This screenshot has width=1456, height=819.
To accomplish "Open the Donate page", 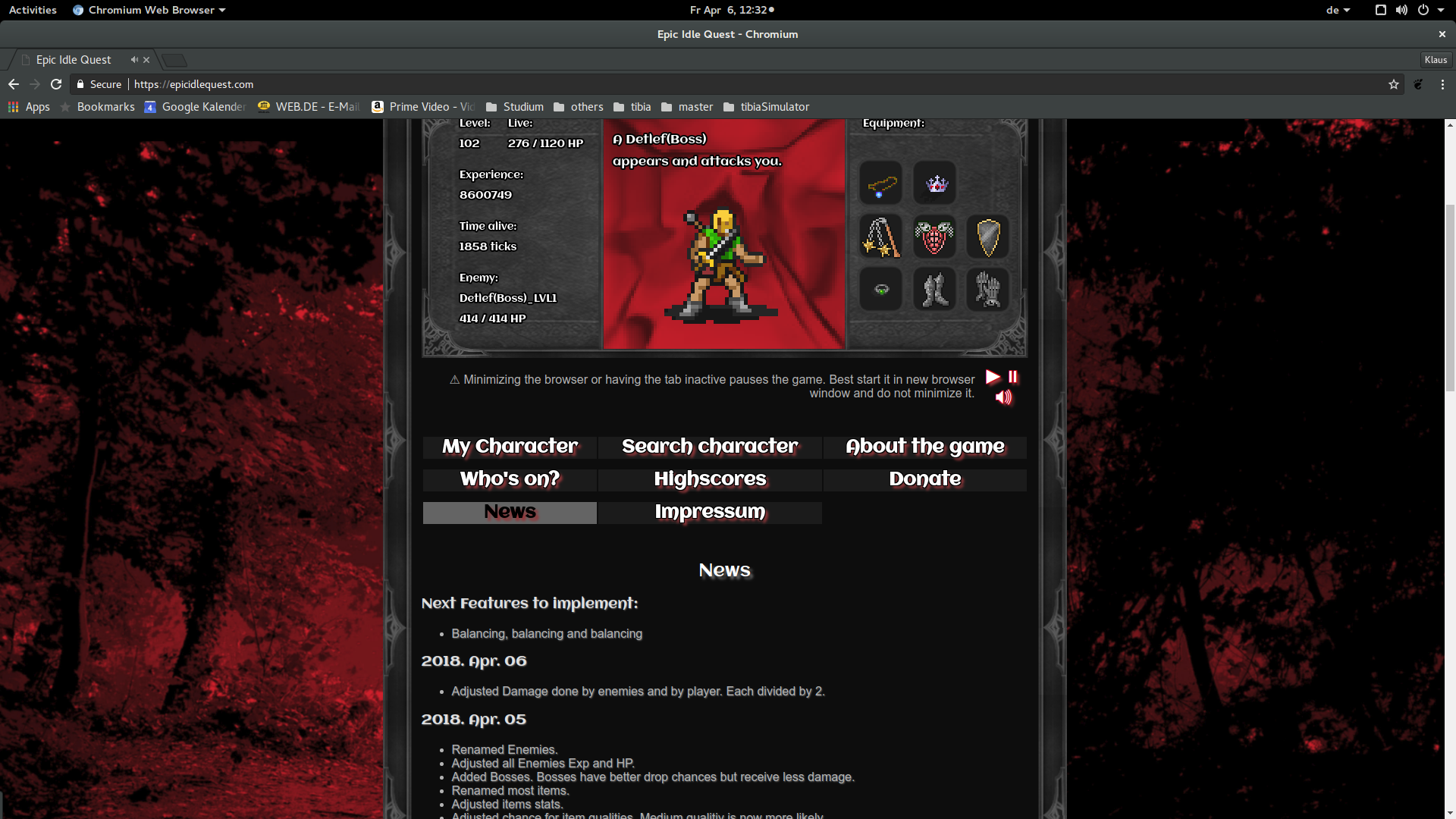I will 925,479.
